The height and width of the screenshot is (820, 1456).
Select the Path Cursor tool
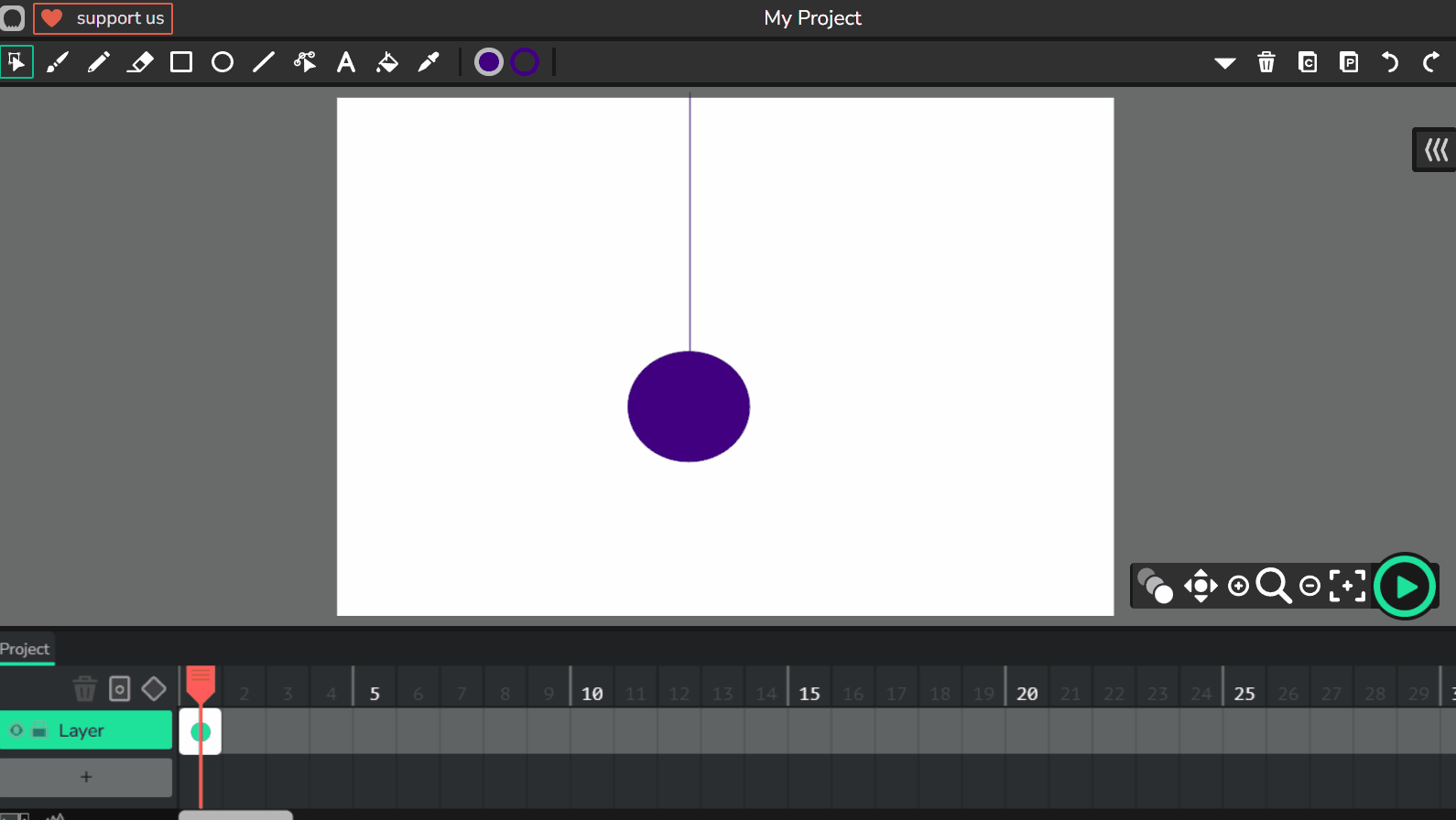point(305,62)
